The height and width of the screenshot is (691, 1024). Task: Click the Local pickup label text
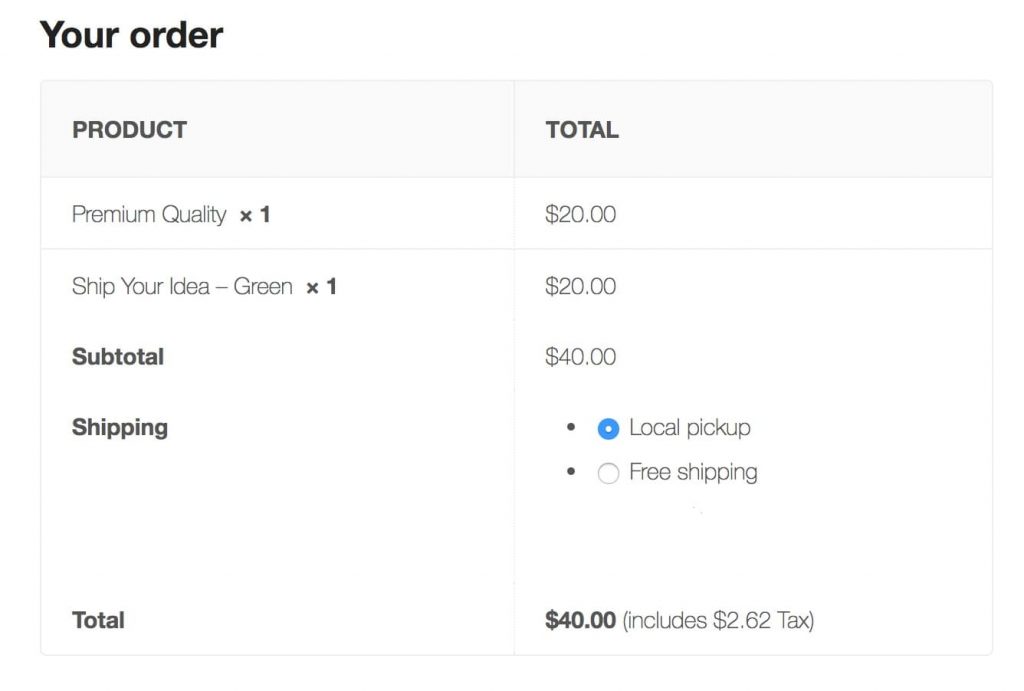click(689, 428)
